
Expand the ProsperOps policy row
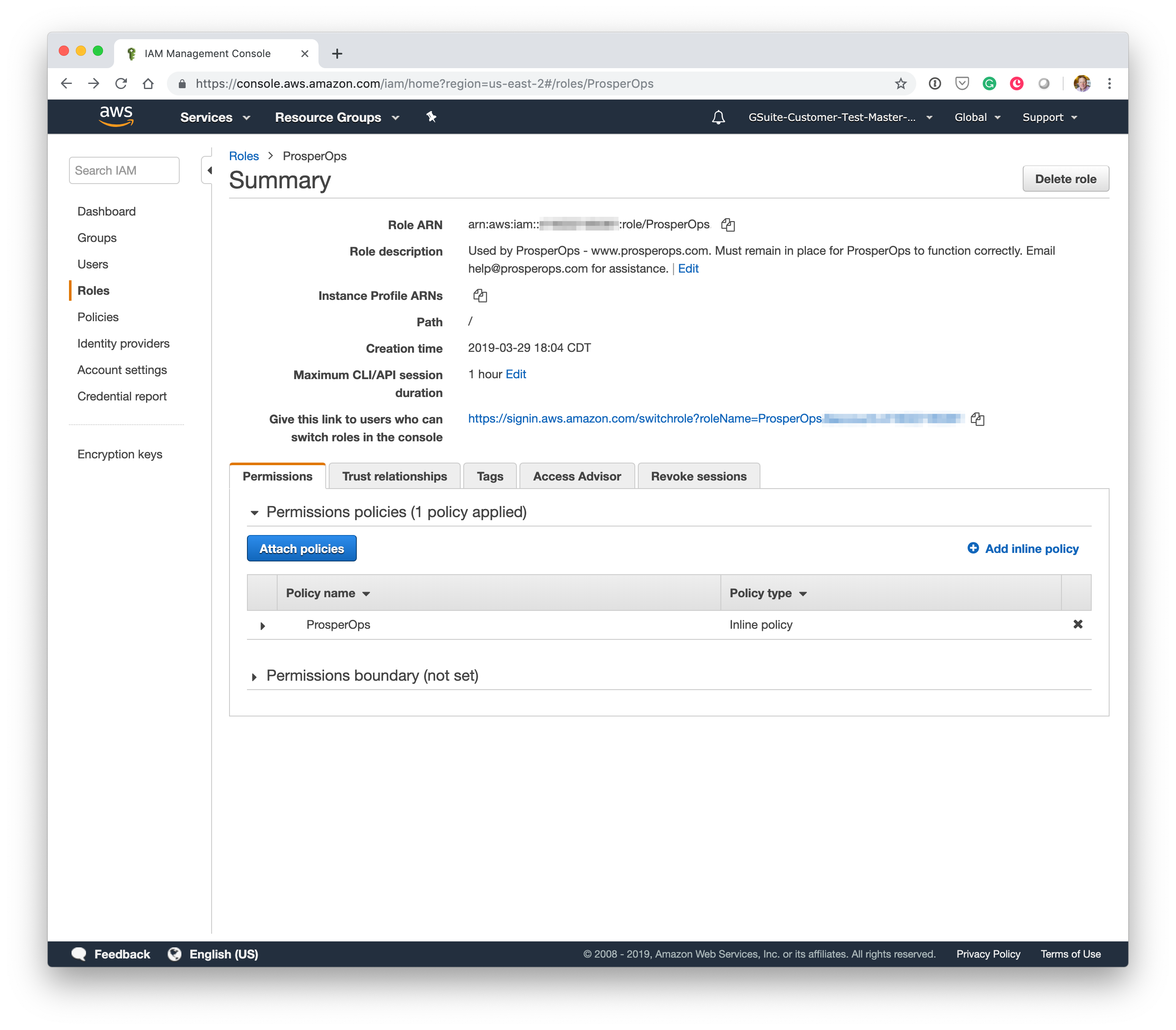pyautogui.click(x=263, y=625)
